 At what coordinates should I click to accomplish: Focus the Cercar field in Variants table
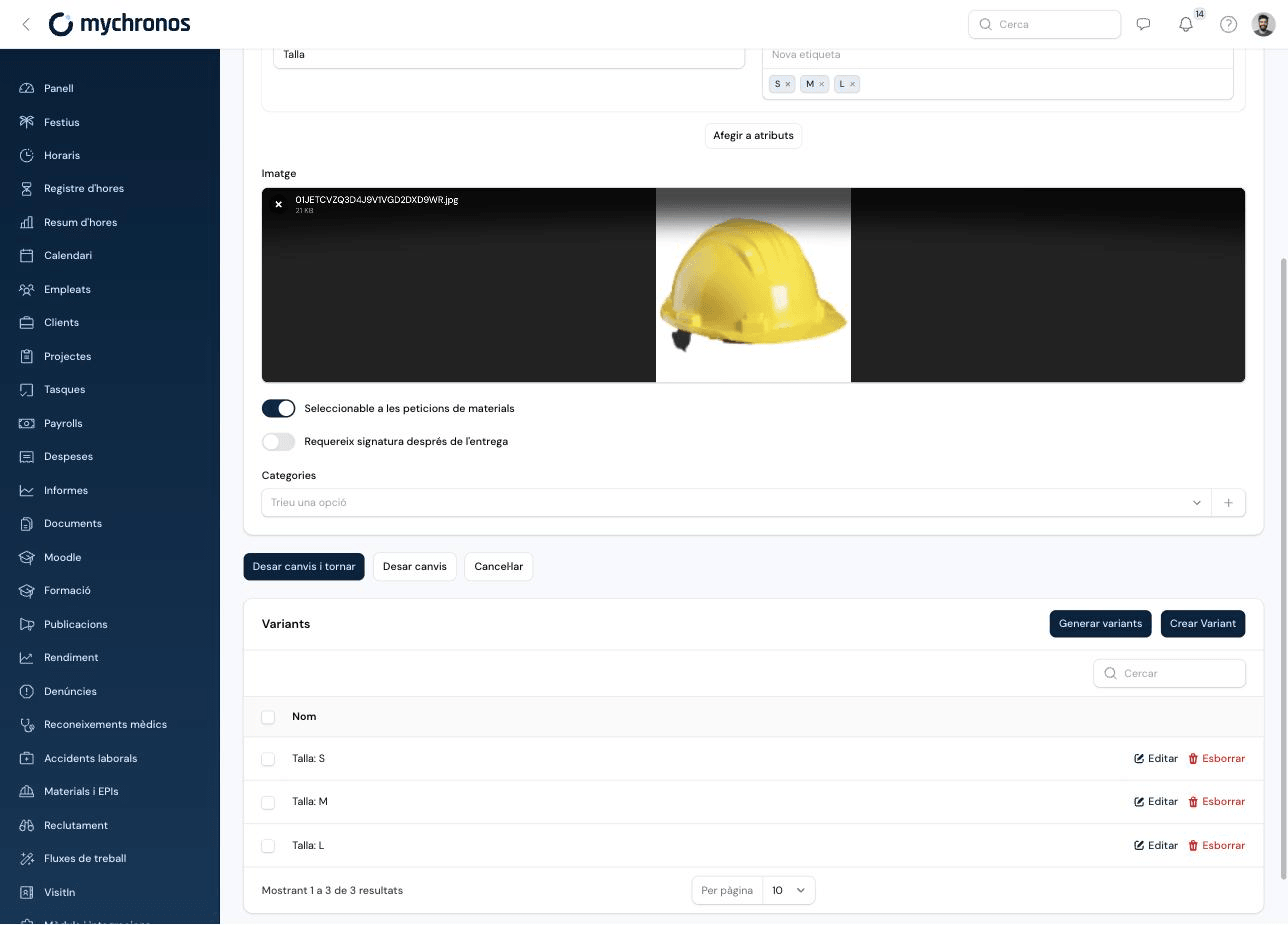1170,674
